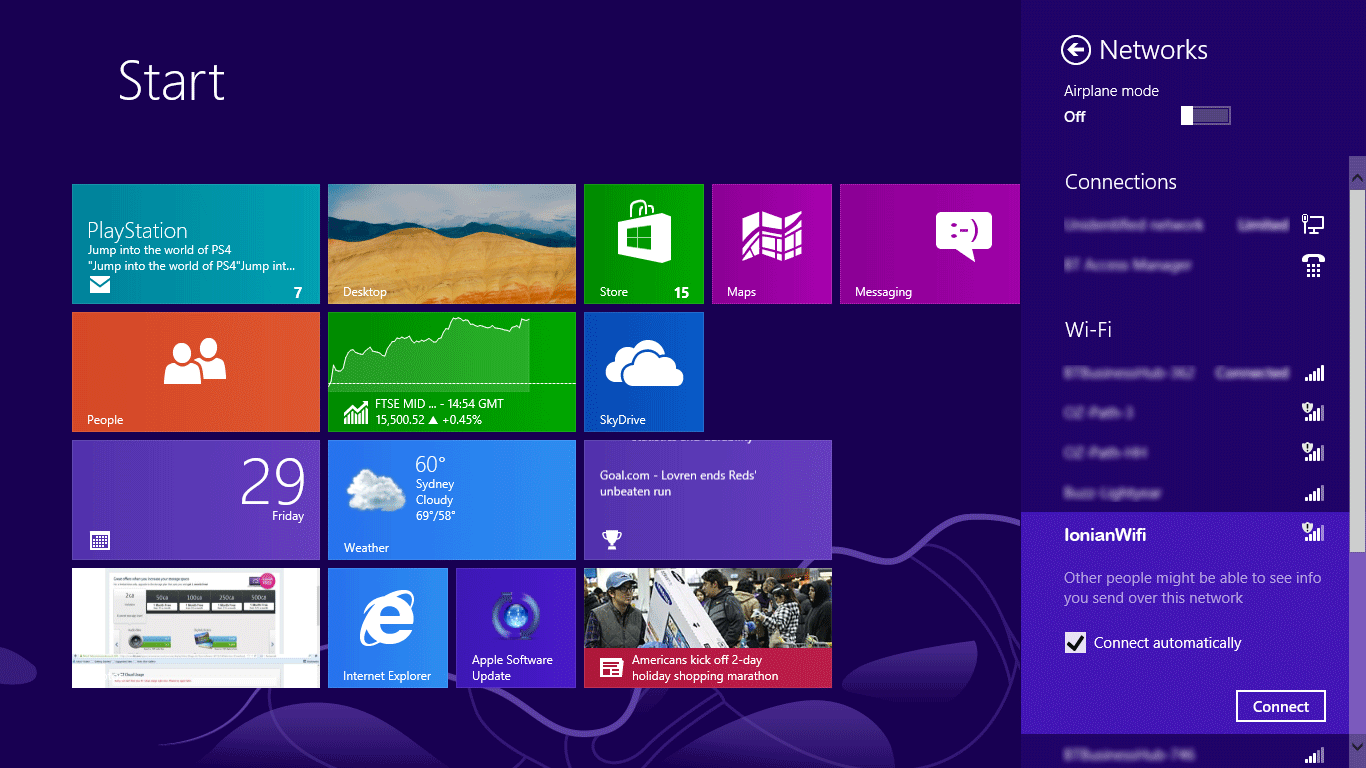Click the finance chart icon beside FTSE MID
The width and height of the screenshot is (1366, 768).
(356, 412)
